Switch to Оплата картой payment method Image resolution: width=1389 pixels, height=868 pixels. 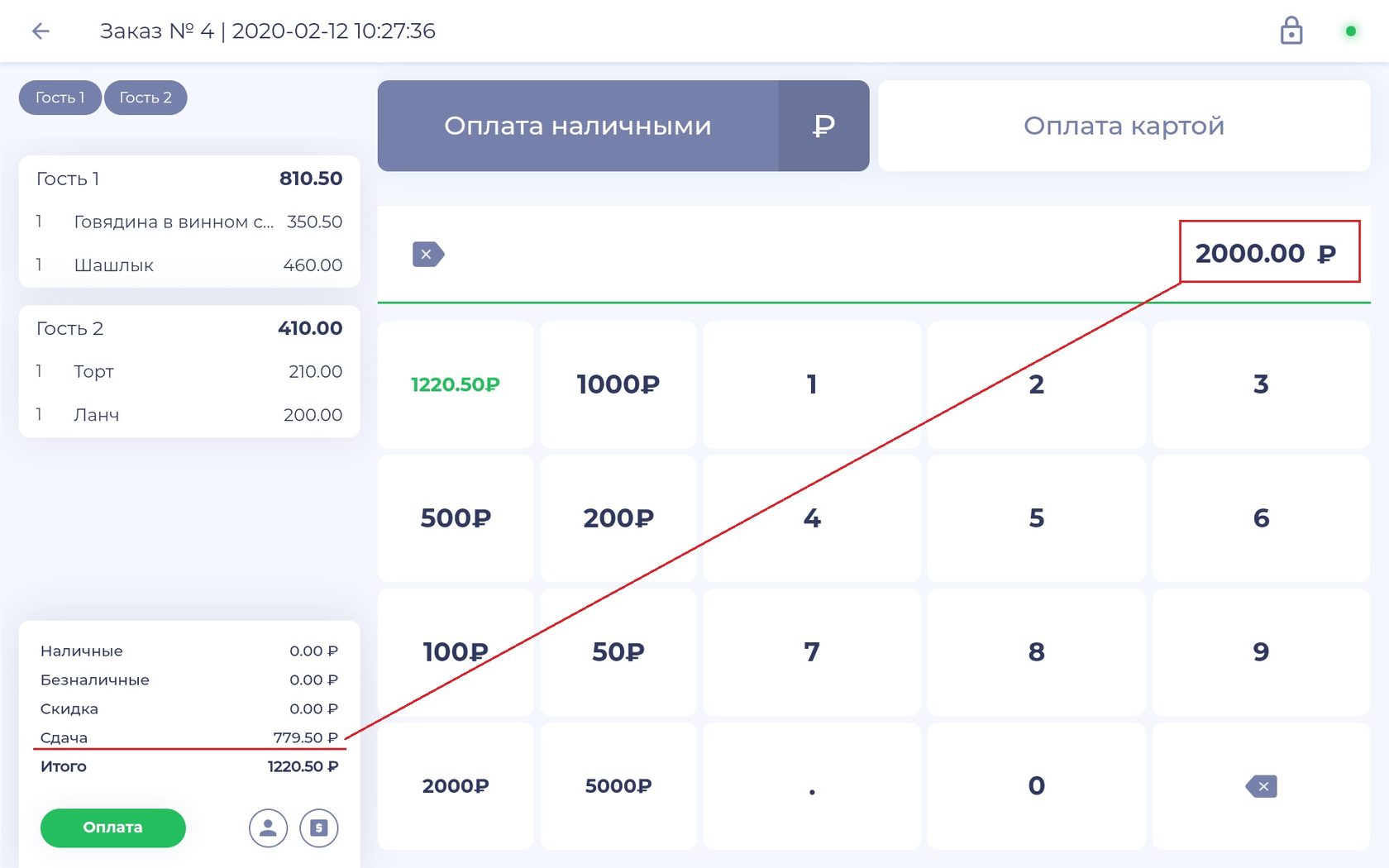point(1124,126)
